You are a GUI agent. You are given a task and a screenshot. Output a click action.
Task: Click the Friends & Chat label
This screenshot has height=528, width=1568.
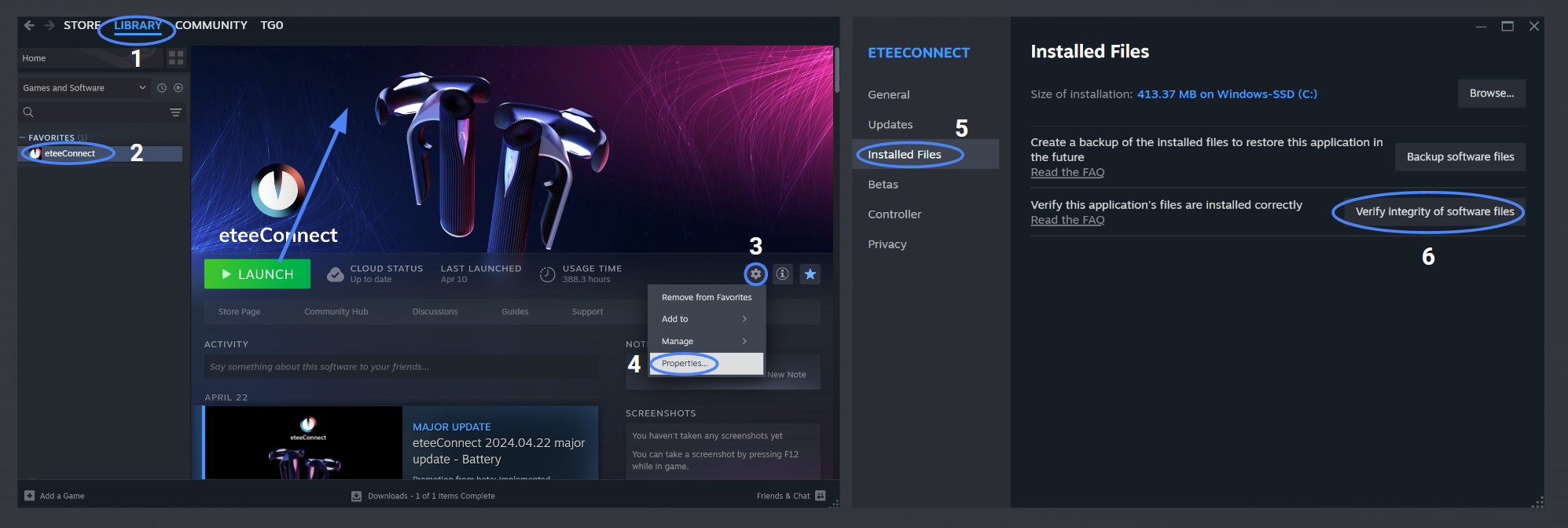click(783, 496)
